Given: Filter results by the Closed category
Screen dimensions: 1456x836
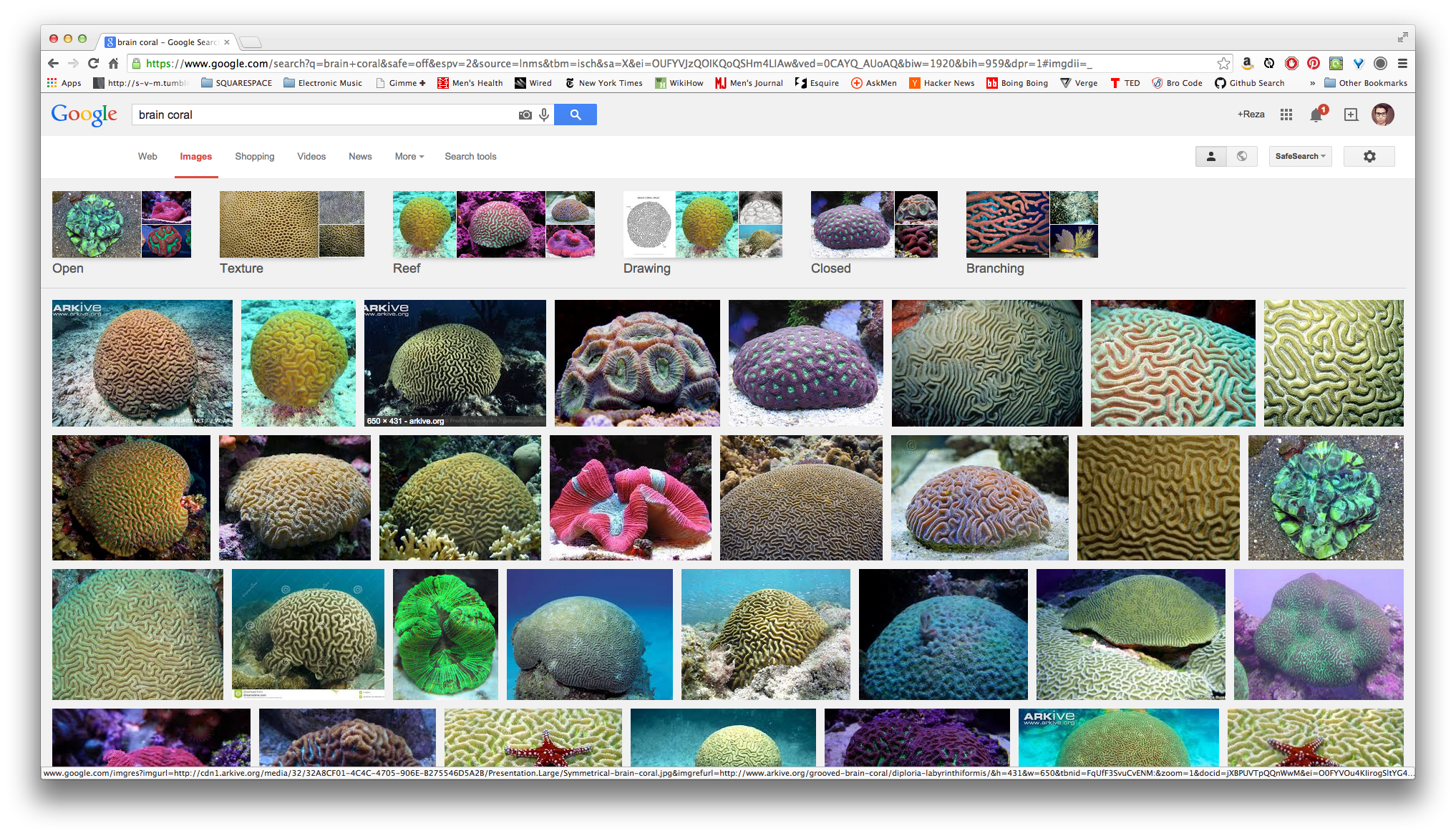Looking at the screenshot, I should click(874, 233).
